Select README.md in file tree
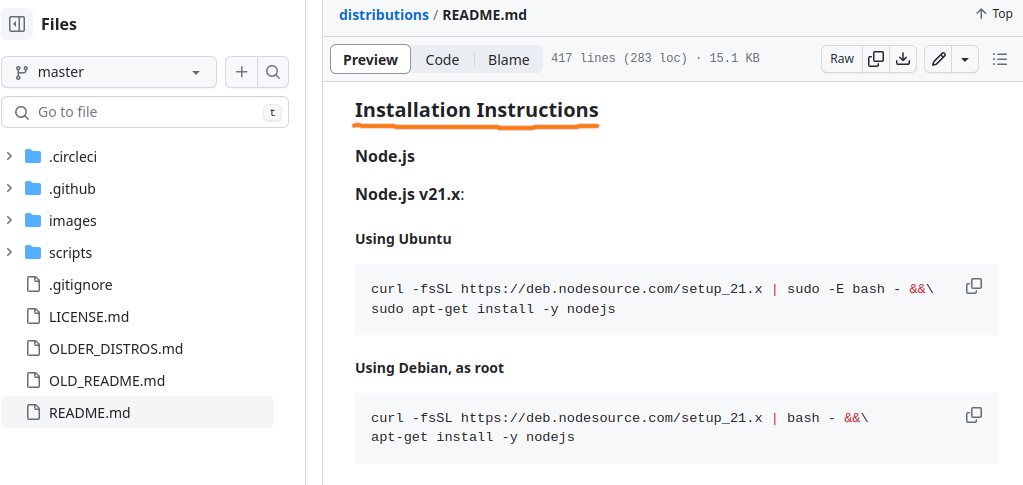This screenshot has height=485, width=1023. point(138,413)
